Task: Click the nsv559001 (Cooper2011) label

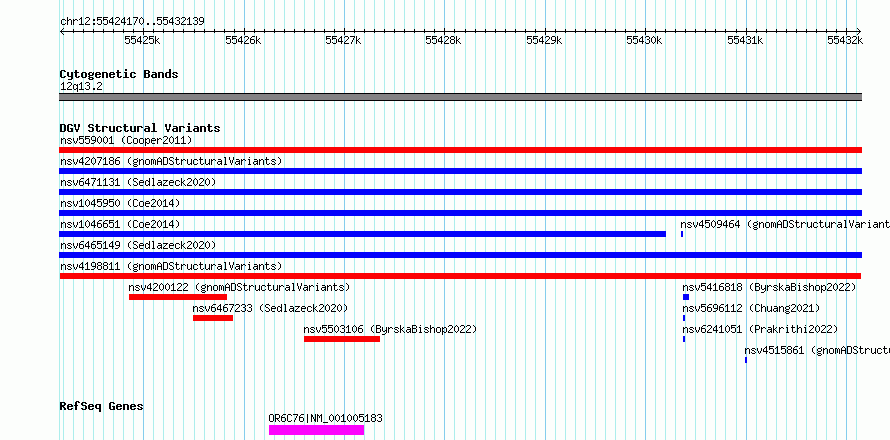Action: [126, 140]
